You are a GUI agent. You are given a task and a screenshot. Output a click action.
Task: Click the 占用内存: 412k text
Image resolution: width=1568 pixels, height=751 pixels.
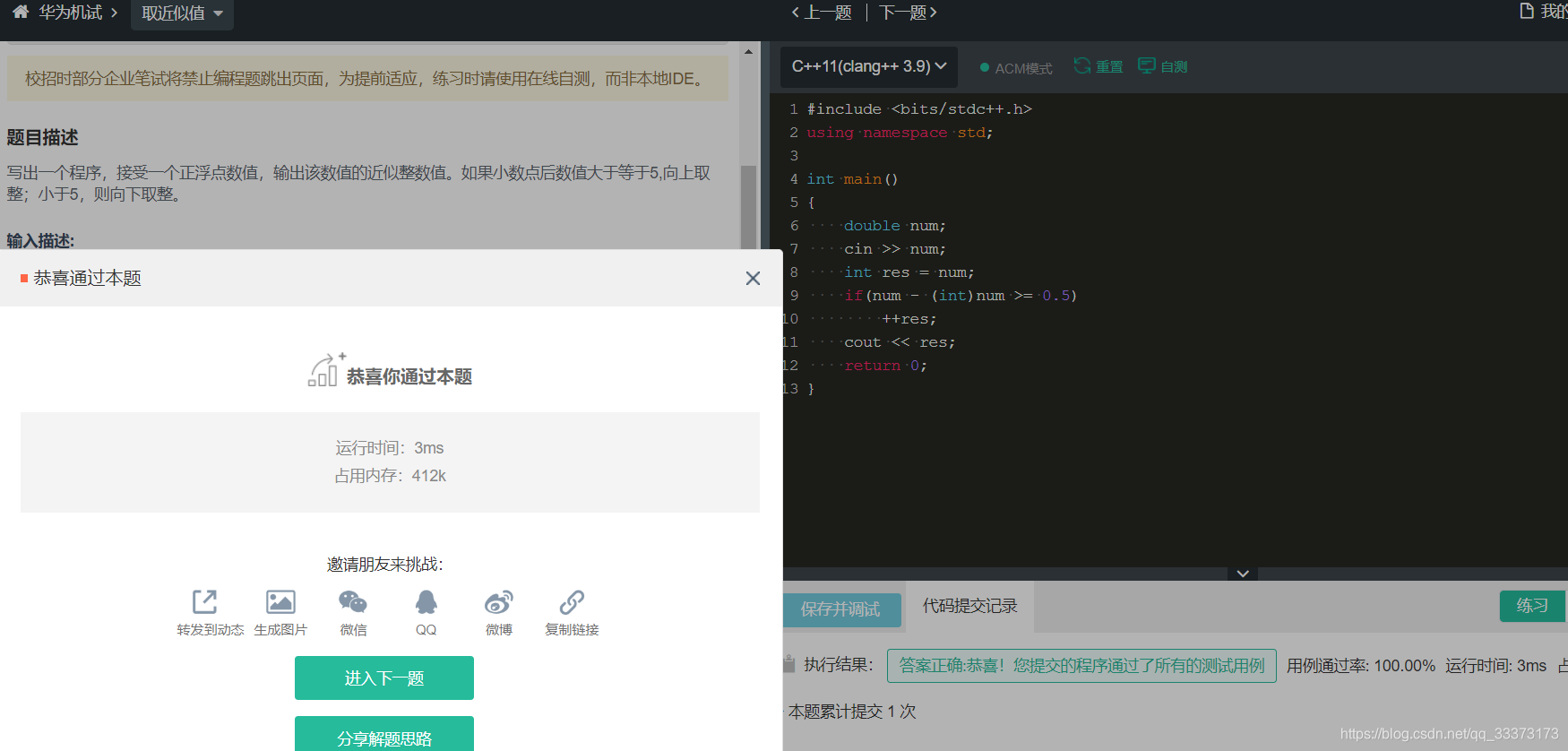[390, 476]
